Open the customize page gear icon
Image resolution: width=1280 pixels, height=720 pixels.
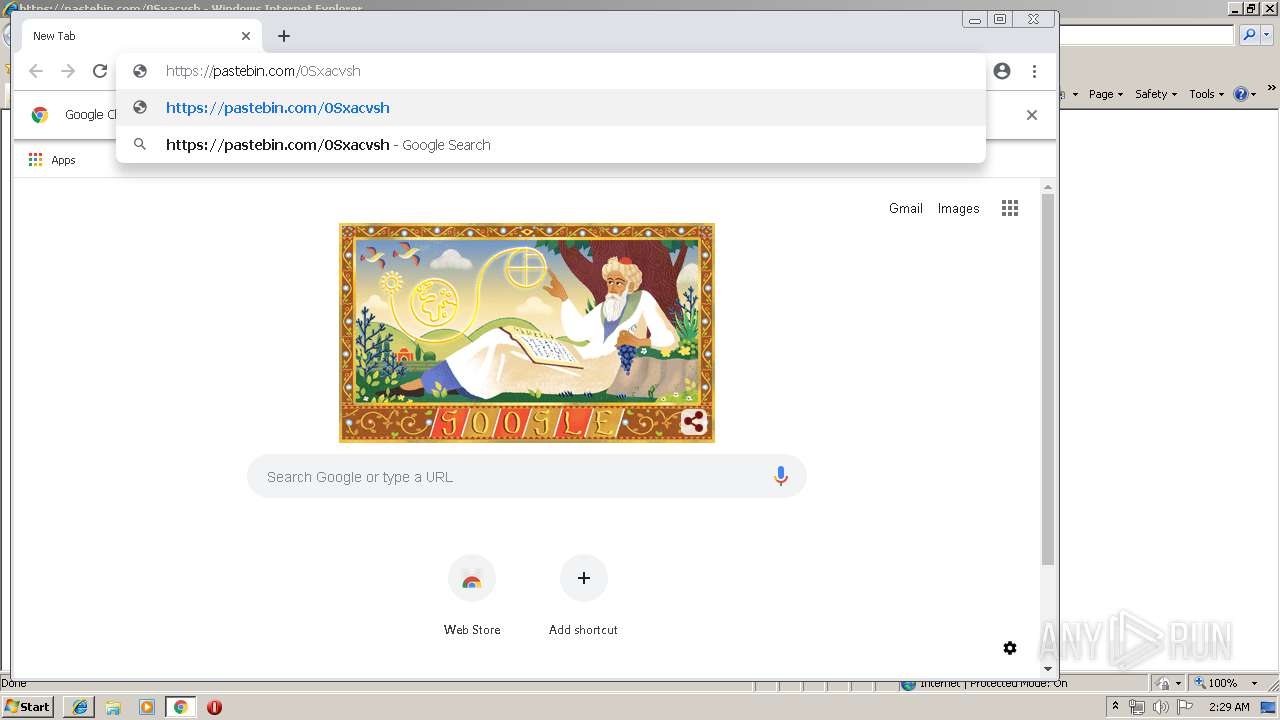click(1010, 648)
